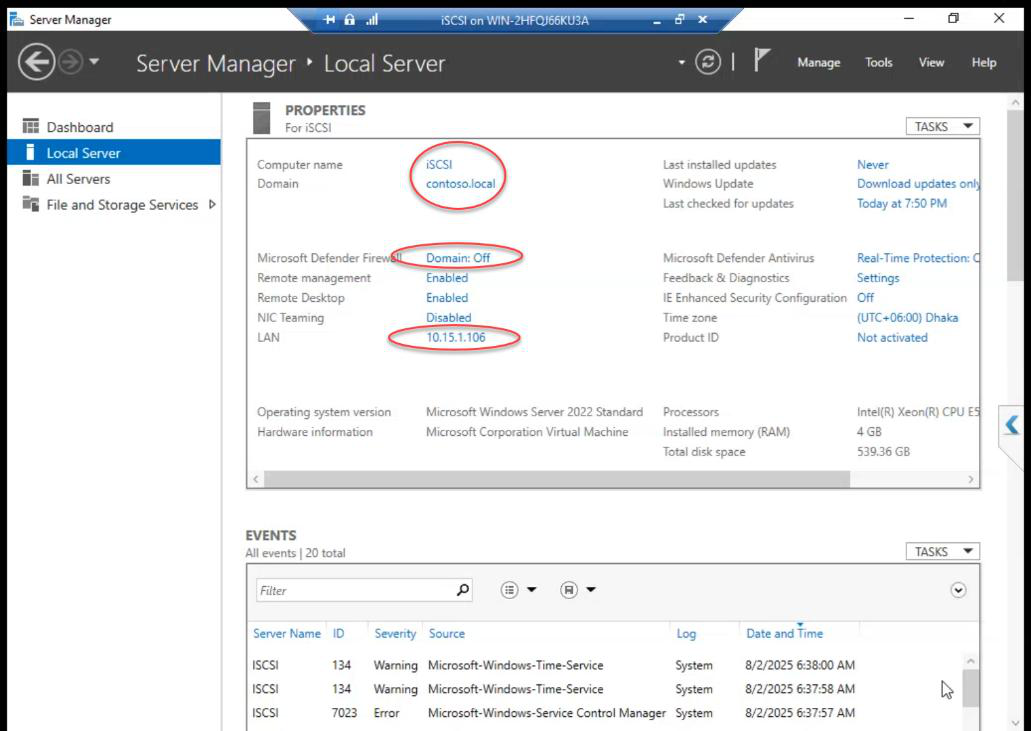
Task: Sort events by Server Name column
Action: point(287,633)
